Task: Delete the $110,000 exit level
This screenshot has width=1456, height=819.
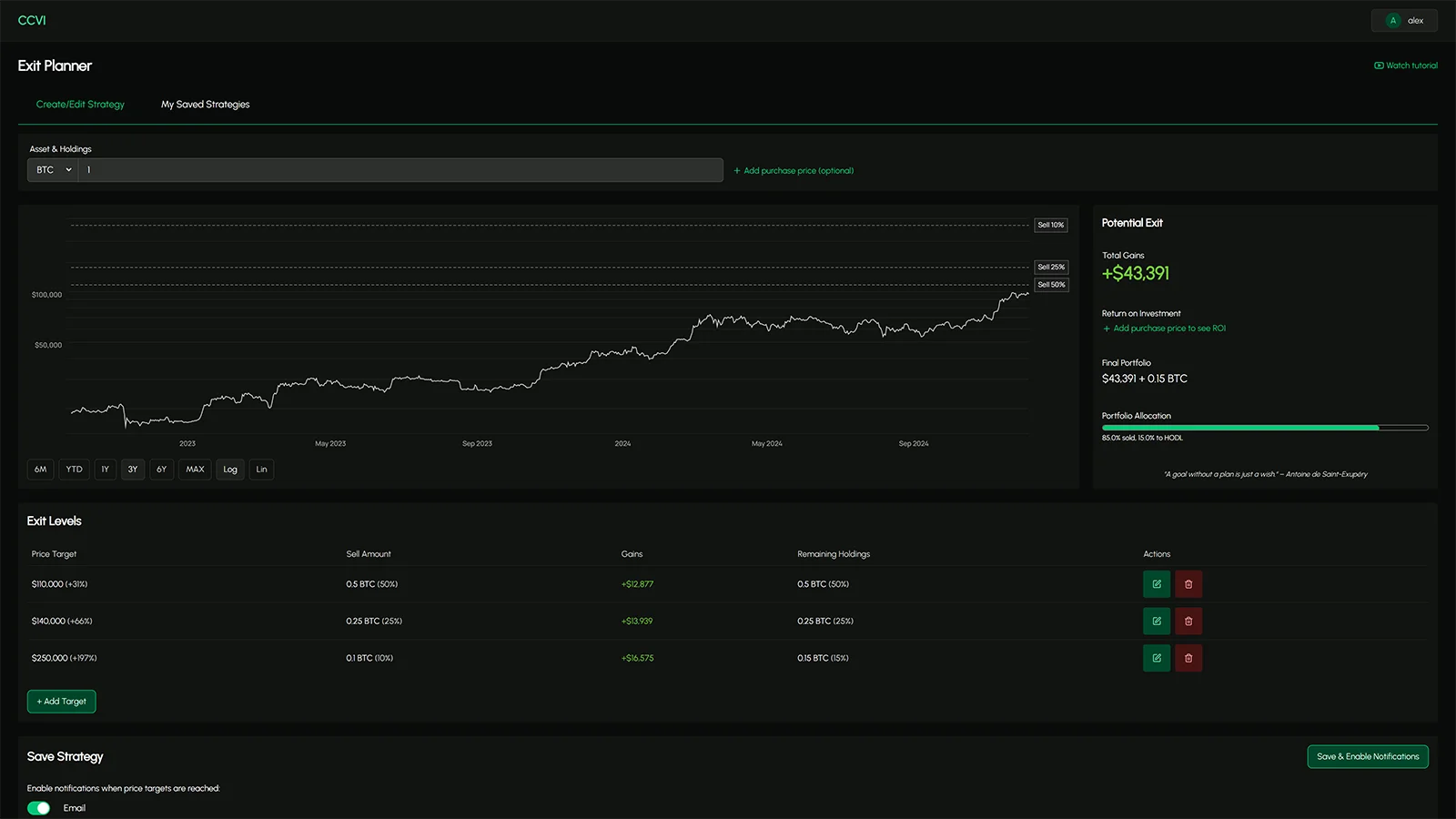Action: click(1188, 584)
